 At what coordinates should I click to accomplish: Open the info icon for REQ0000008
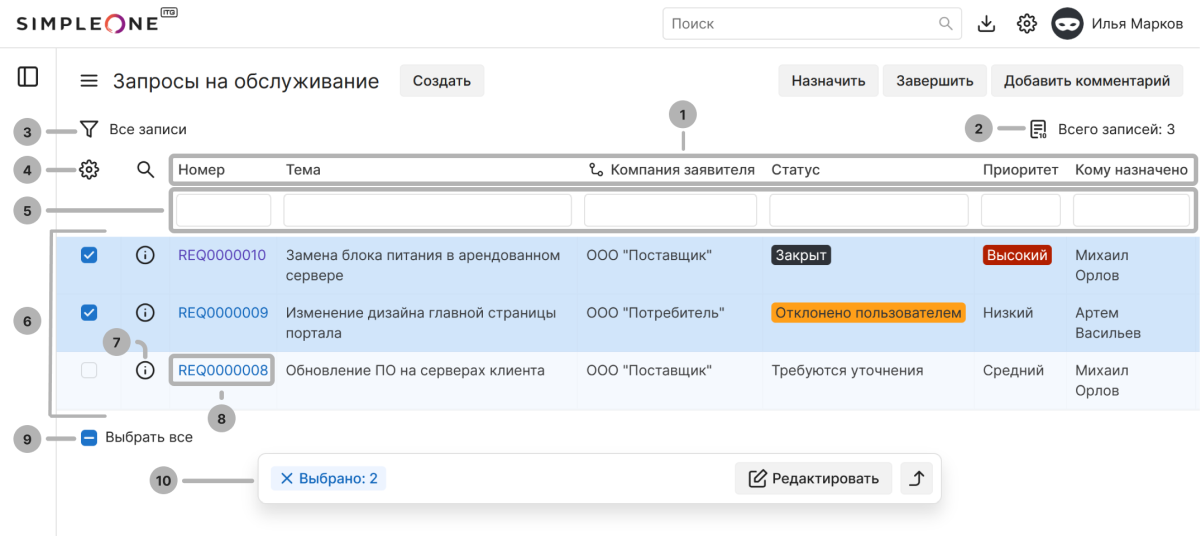point(145,370)
